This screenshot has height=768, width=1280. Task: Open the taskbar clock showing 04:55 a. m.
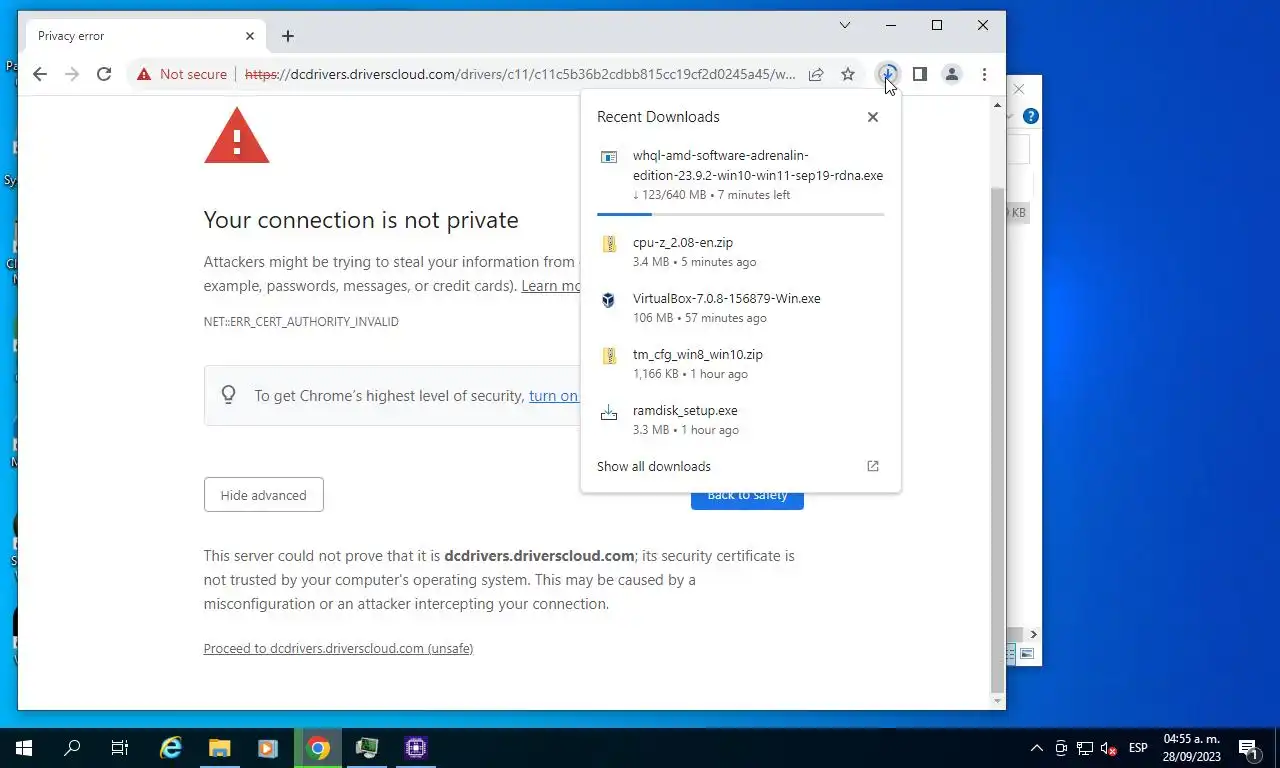1192,748
